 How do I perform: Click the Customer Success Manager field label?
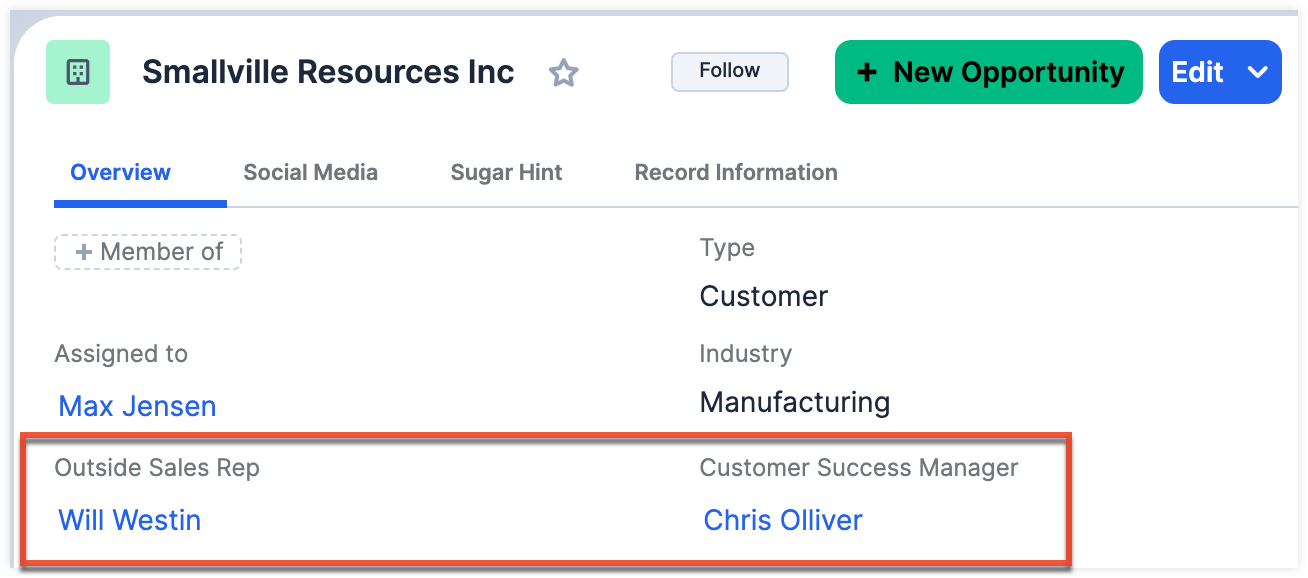click(x=859, y=467)
